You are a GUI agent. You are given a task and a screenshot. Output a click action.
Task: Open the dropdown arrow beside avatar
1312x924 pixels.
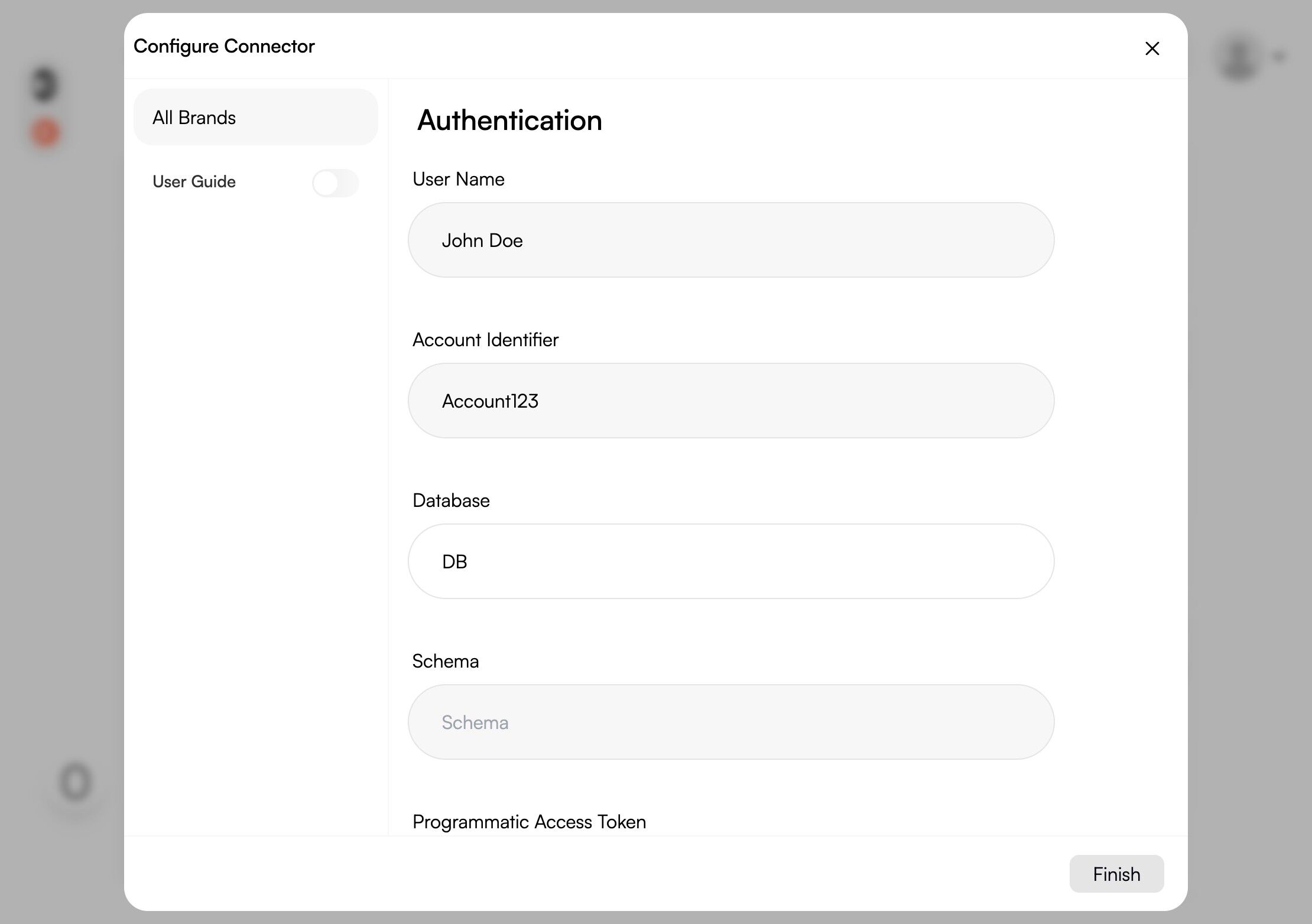pyautogui.click(x=1279, y=57)
